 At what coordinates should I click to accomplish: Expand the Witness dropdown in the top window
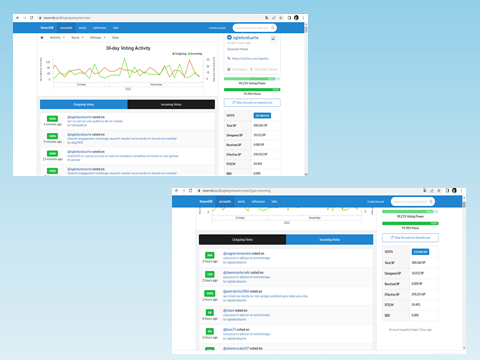tap(98, 38)
